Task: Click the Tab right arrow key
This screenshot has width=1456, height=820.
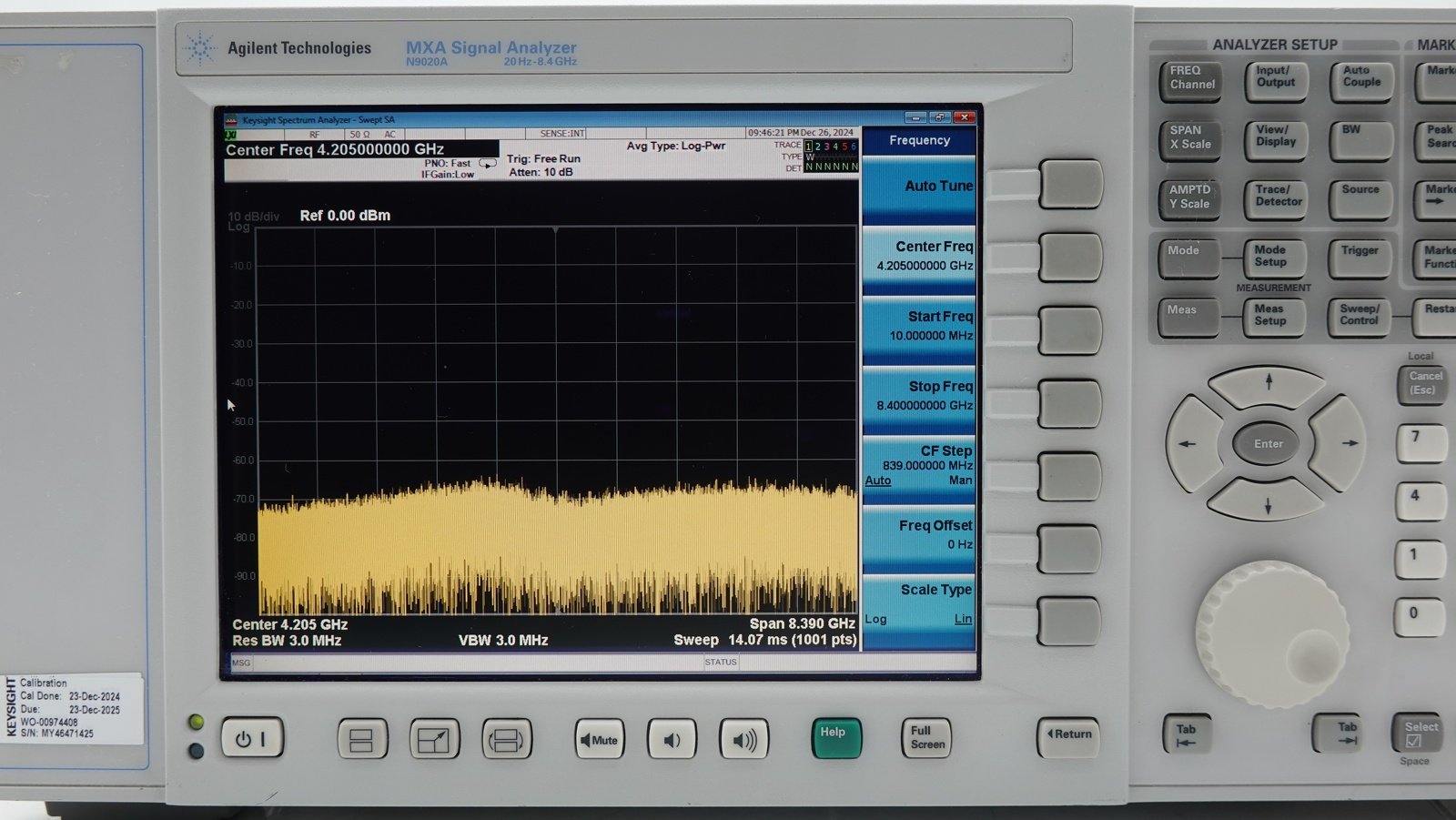Action: coord(1336,734)
